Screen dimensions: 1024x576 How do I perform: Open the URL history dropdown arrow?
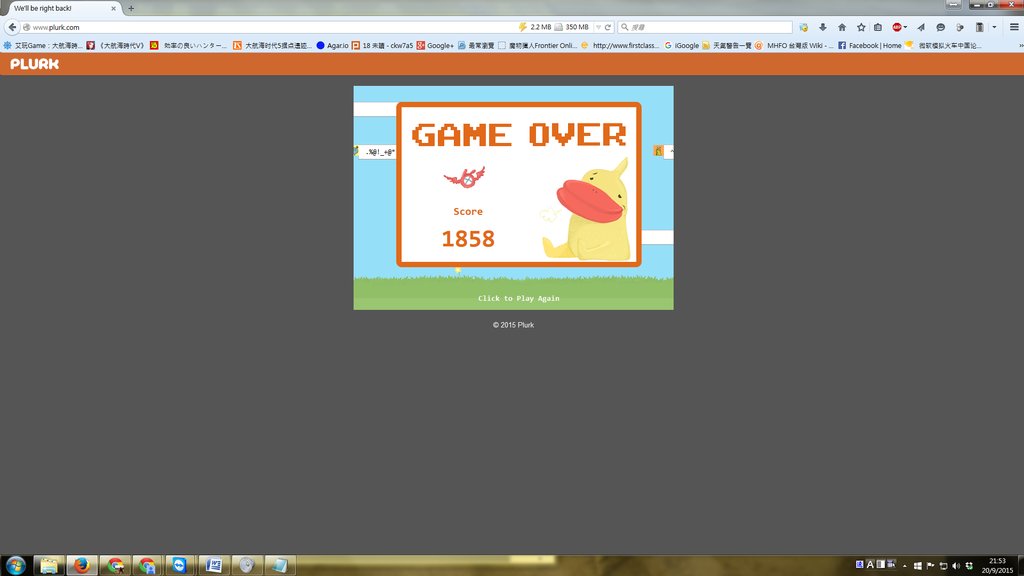pyautogui.click(x=598, y=27)
